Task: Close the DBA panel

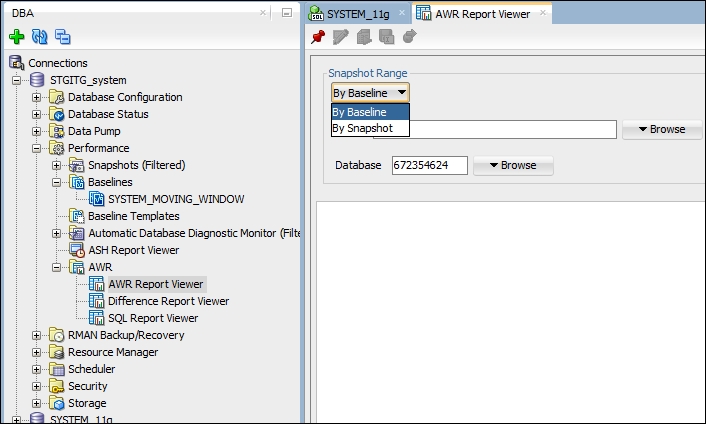Action: [x=263, y=13]
